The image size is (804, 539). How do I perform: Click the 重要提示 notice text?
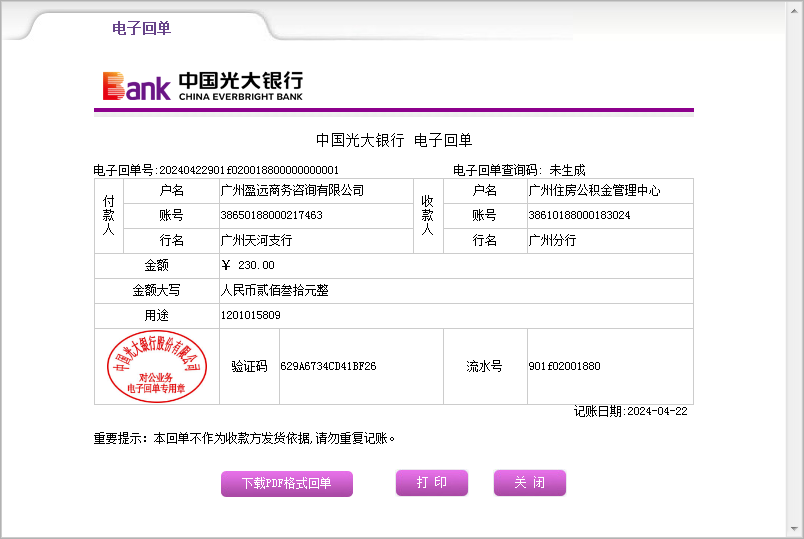[245, 438]
